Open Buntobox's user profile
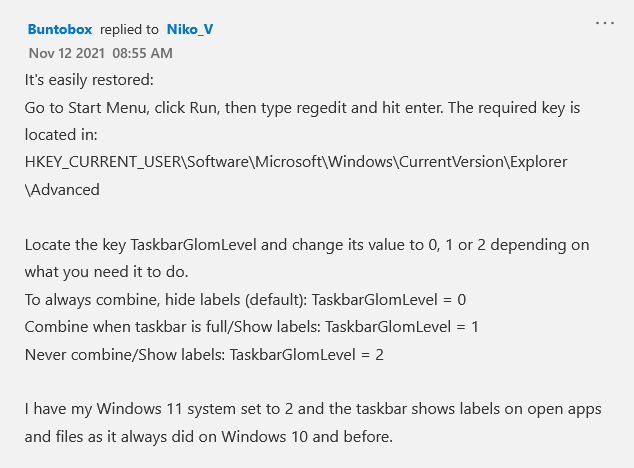Screen dimensions: 634x468 point(60,29)
